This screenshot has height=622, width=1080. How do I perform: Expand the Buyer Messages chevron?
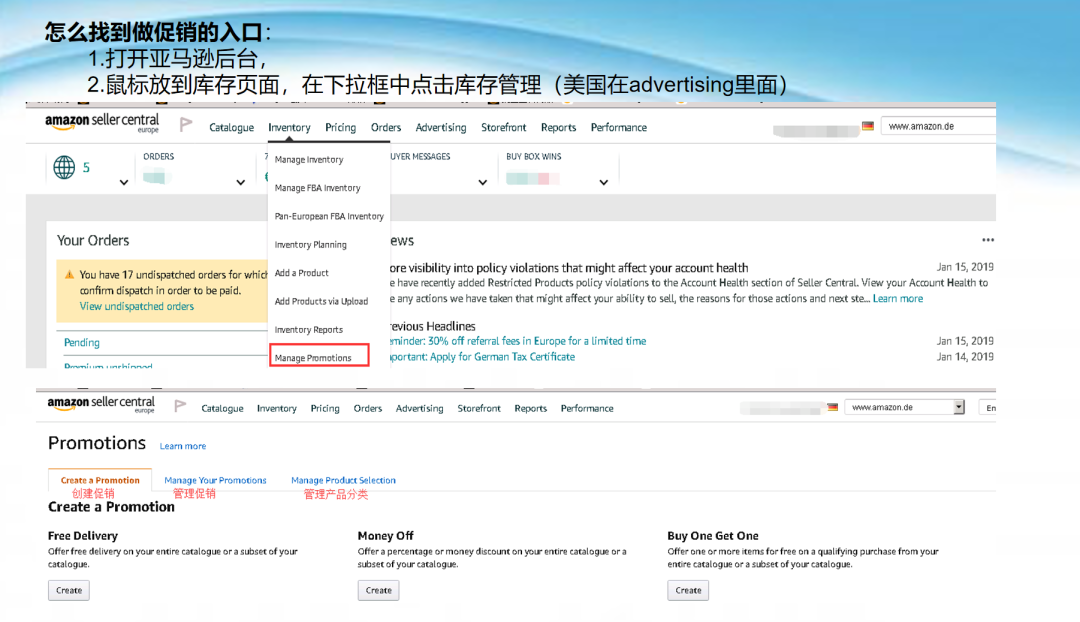point(483,183)
